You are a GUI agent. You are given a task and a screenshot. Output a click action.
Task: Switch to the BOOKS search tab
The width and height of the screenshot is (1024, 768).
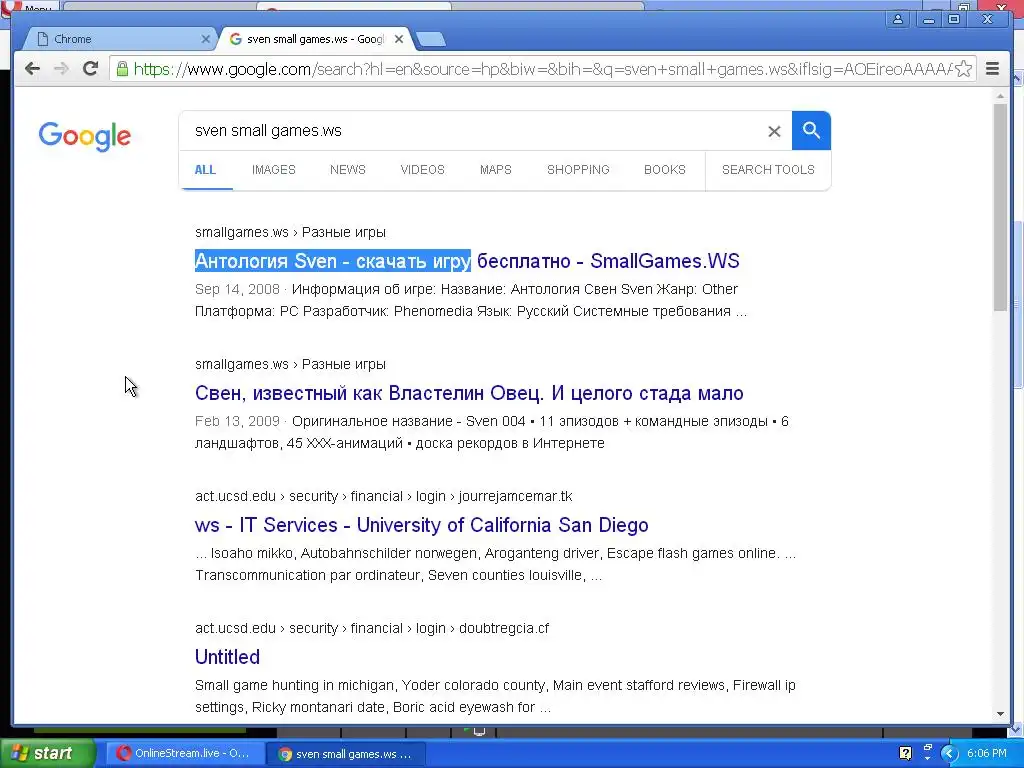[665, 170]
